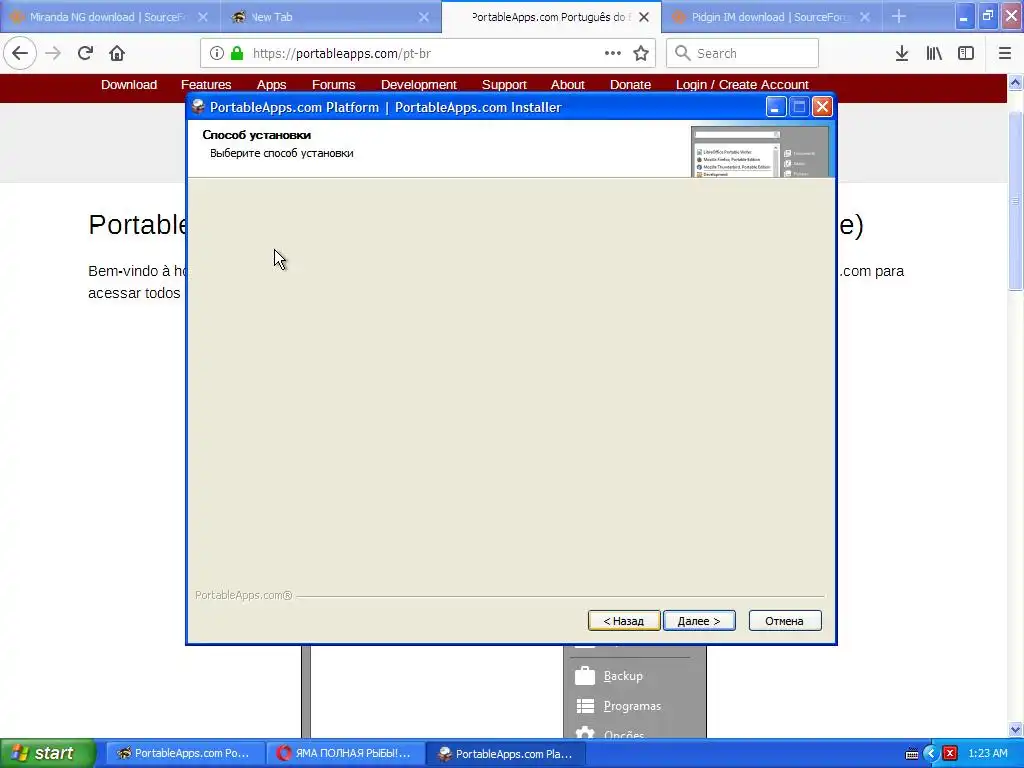
Task: Open the Firefox home page icon
Action: 117,53
